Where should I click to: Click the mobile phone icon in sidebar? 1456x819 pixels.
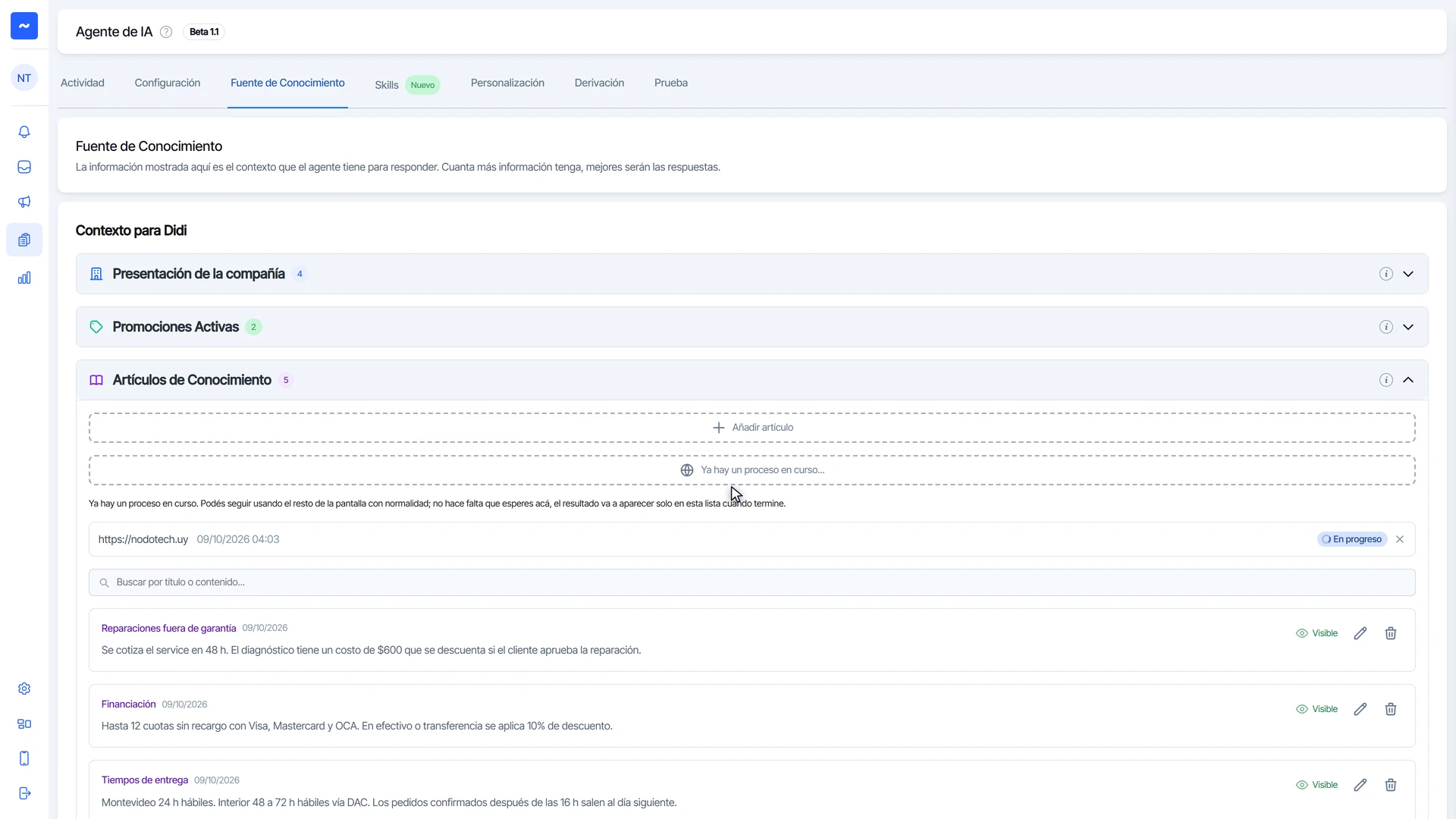24,758
